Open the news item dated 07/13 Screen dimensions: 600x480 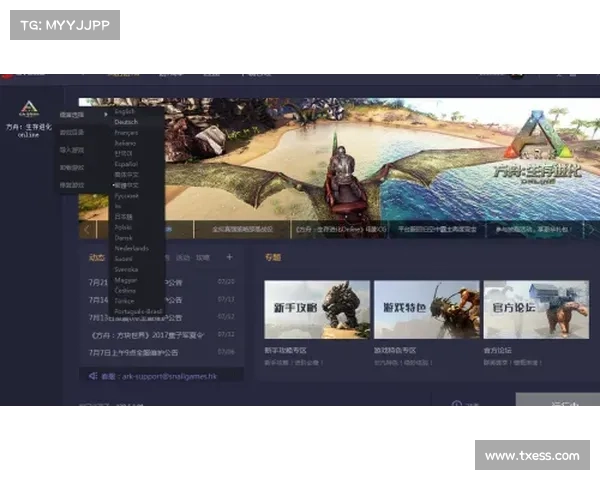tap(161, 300)
